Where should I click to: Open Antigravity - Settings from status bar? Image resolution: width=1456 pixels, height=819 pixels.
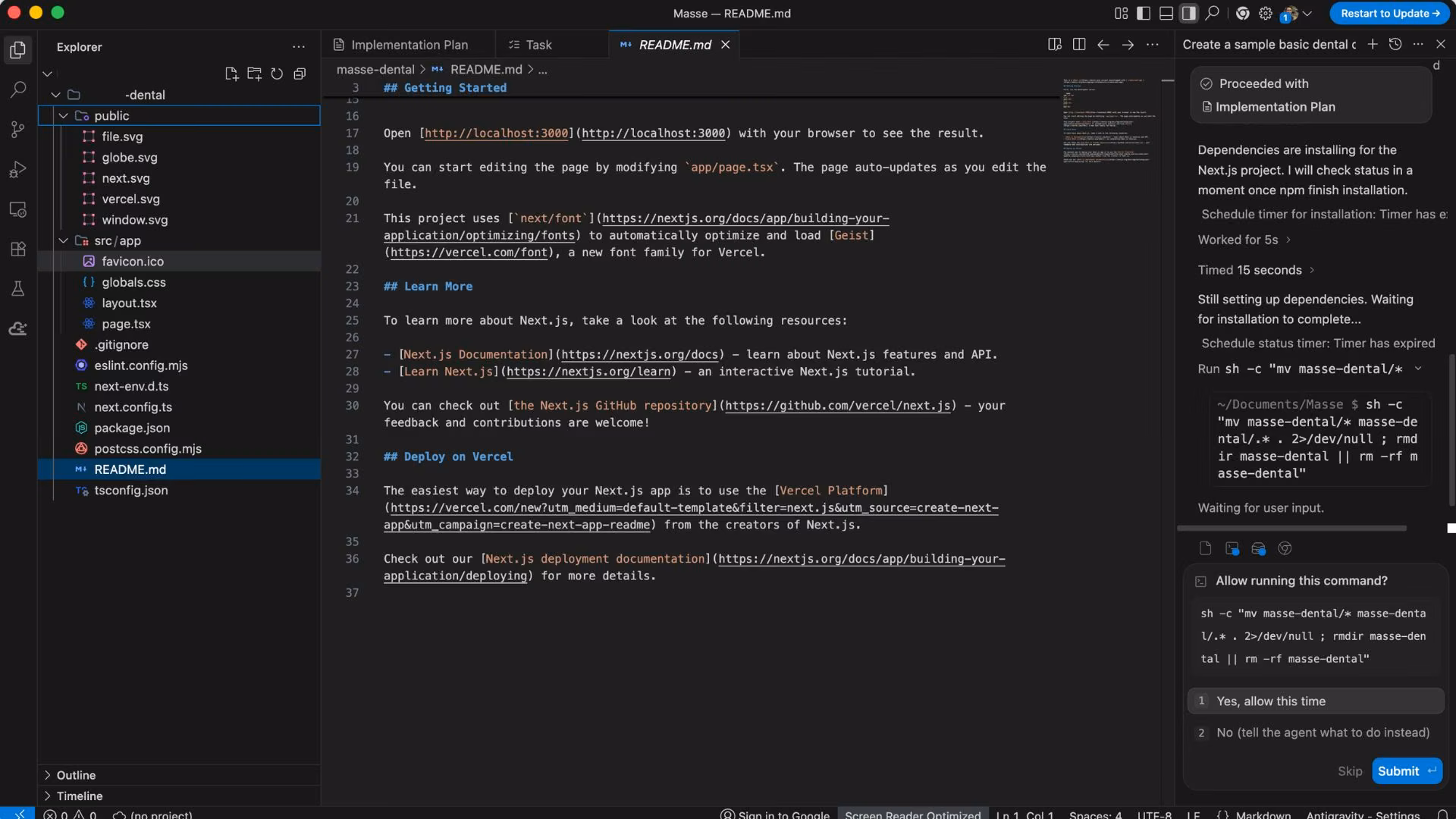coord(1363,814)
